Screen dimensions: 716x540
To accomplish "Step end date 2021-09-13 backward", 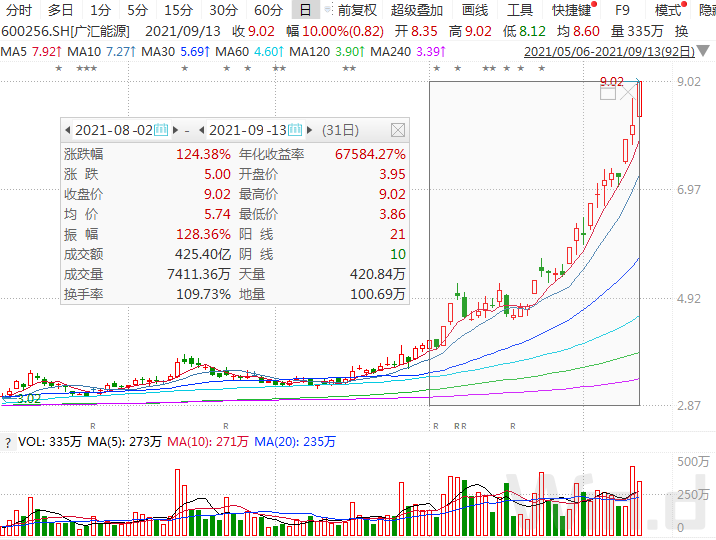I will pos(201,130).
